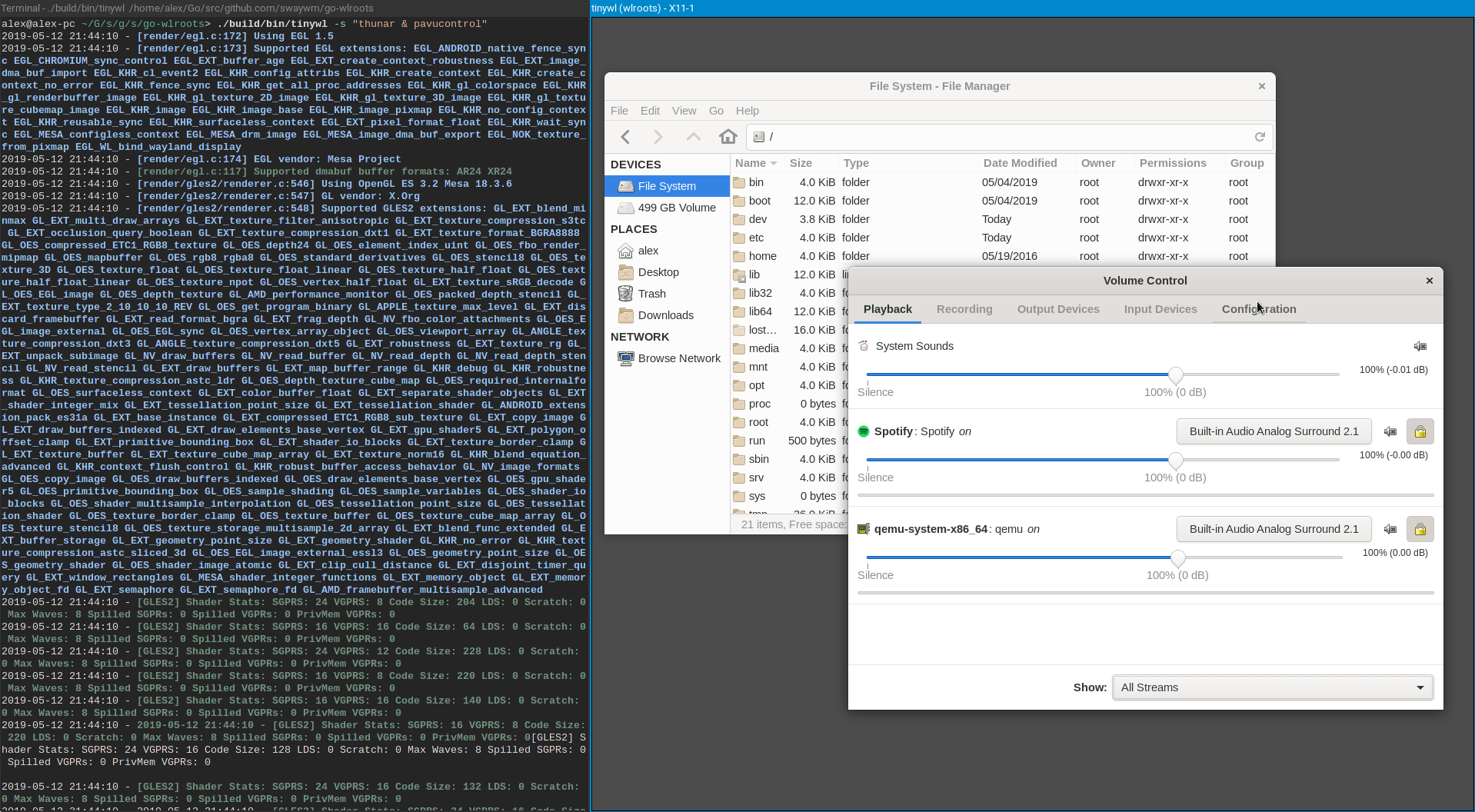
Task: Select File System in sidebar
Action: (667, 186)
